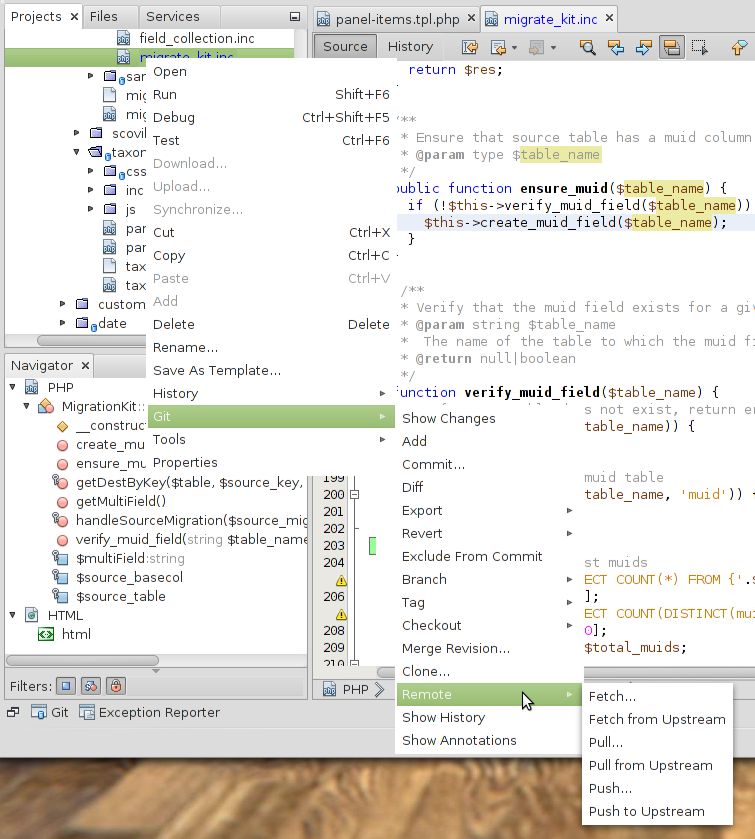
Task: Collapse the HTML node in Navigator
Action: [12, 615]
